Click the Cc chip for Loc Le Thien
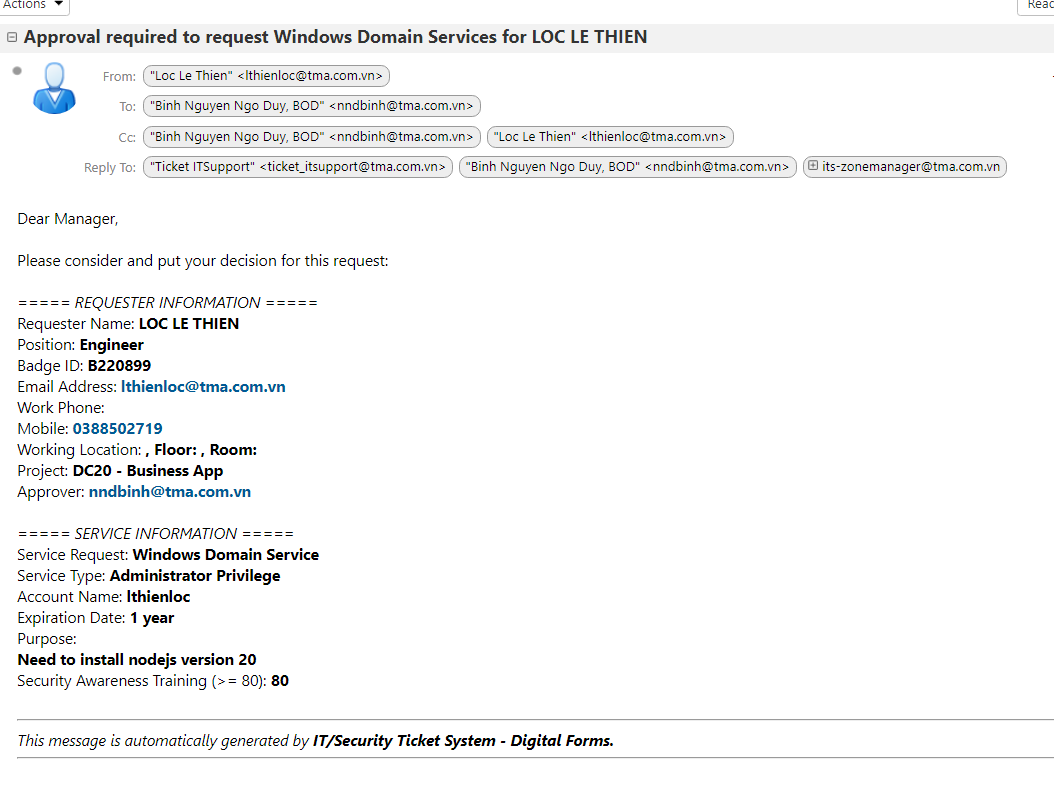This screenshot has height=796, width=1054. pyautogui.click(x=610, y=136)
